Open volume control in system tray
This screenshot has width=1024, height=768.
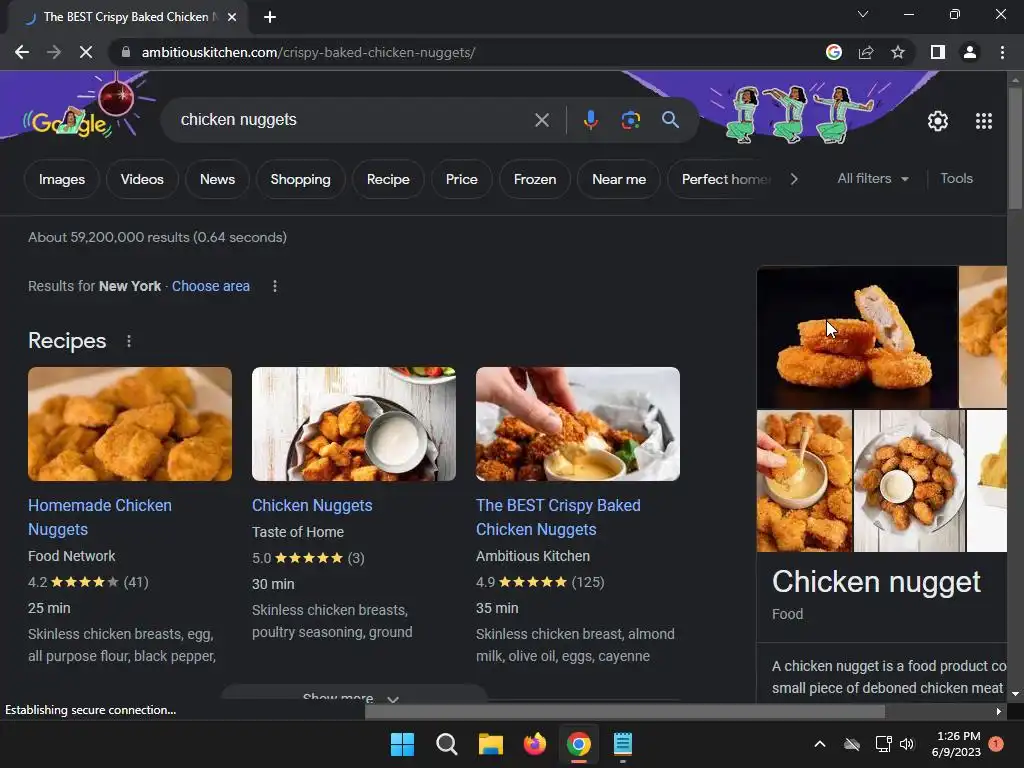[x=906, y=744]
